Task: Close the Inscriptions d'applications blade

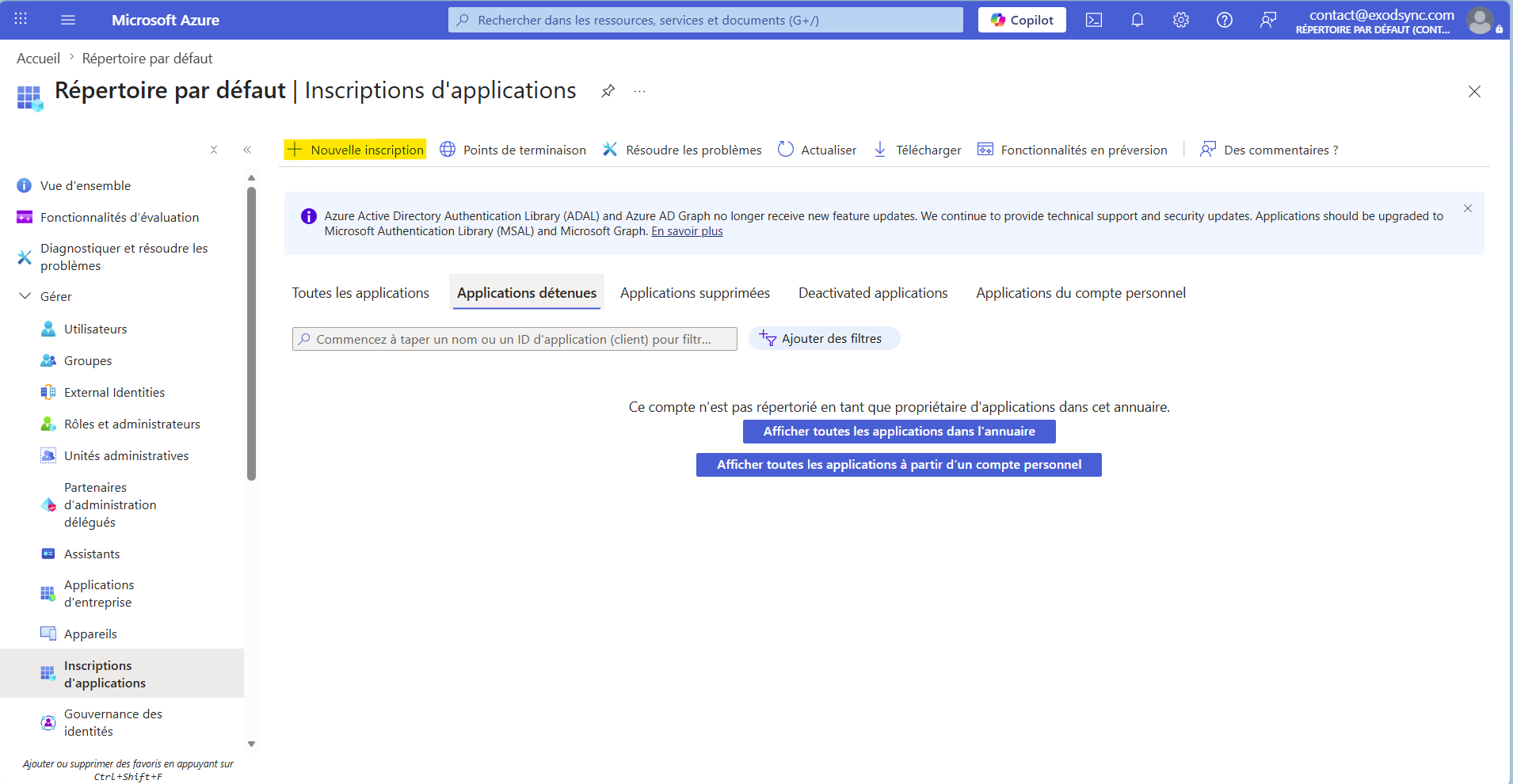Action: tap(1474, 91)
